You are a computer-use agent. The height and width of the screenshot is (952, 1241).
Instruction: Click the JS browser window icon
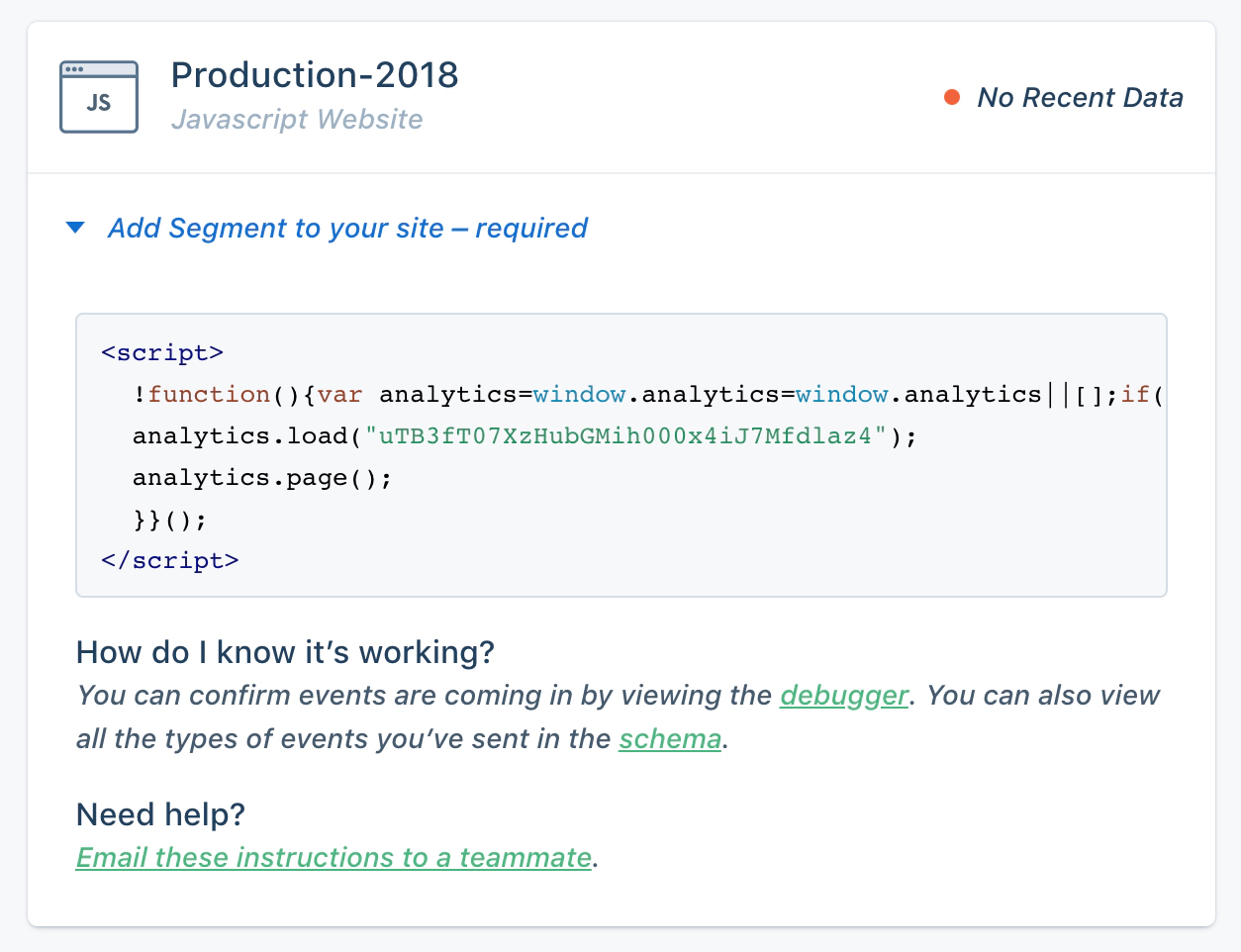click(x=99, y=97)
